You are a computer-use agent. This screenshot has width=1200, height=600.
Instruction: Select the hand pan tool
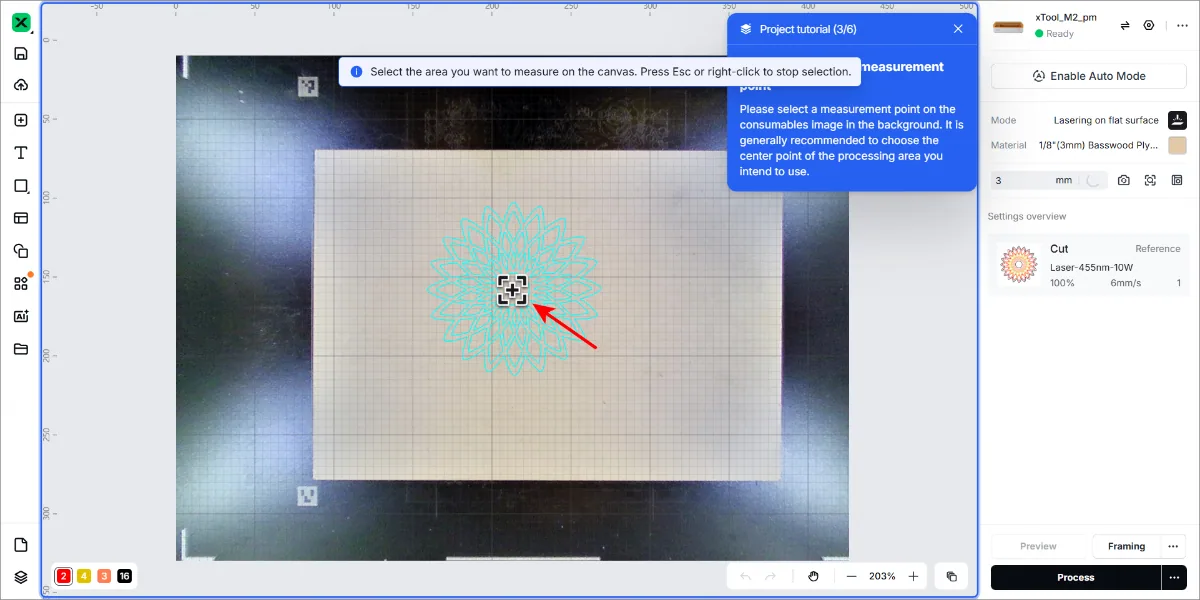(814, 576)
